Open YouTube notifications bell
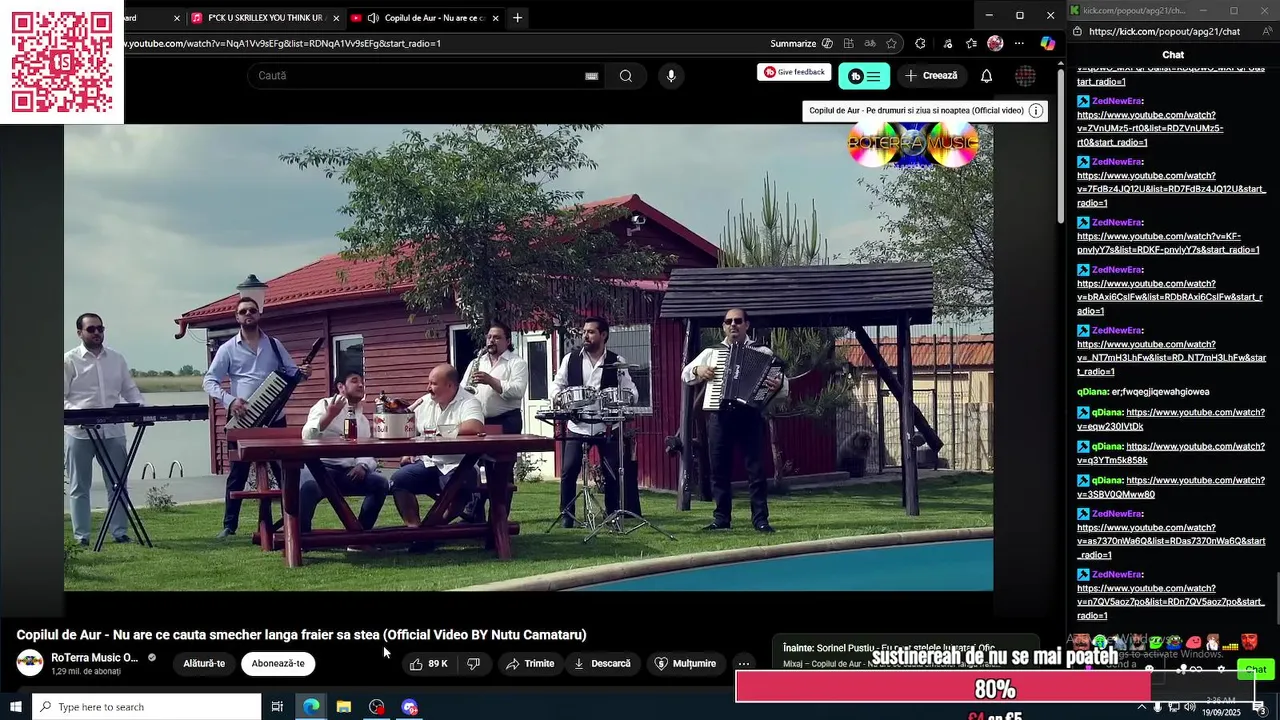This screenshot has height=720, width=1280. pos(986,76)
